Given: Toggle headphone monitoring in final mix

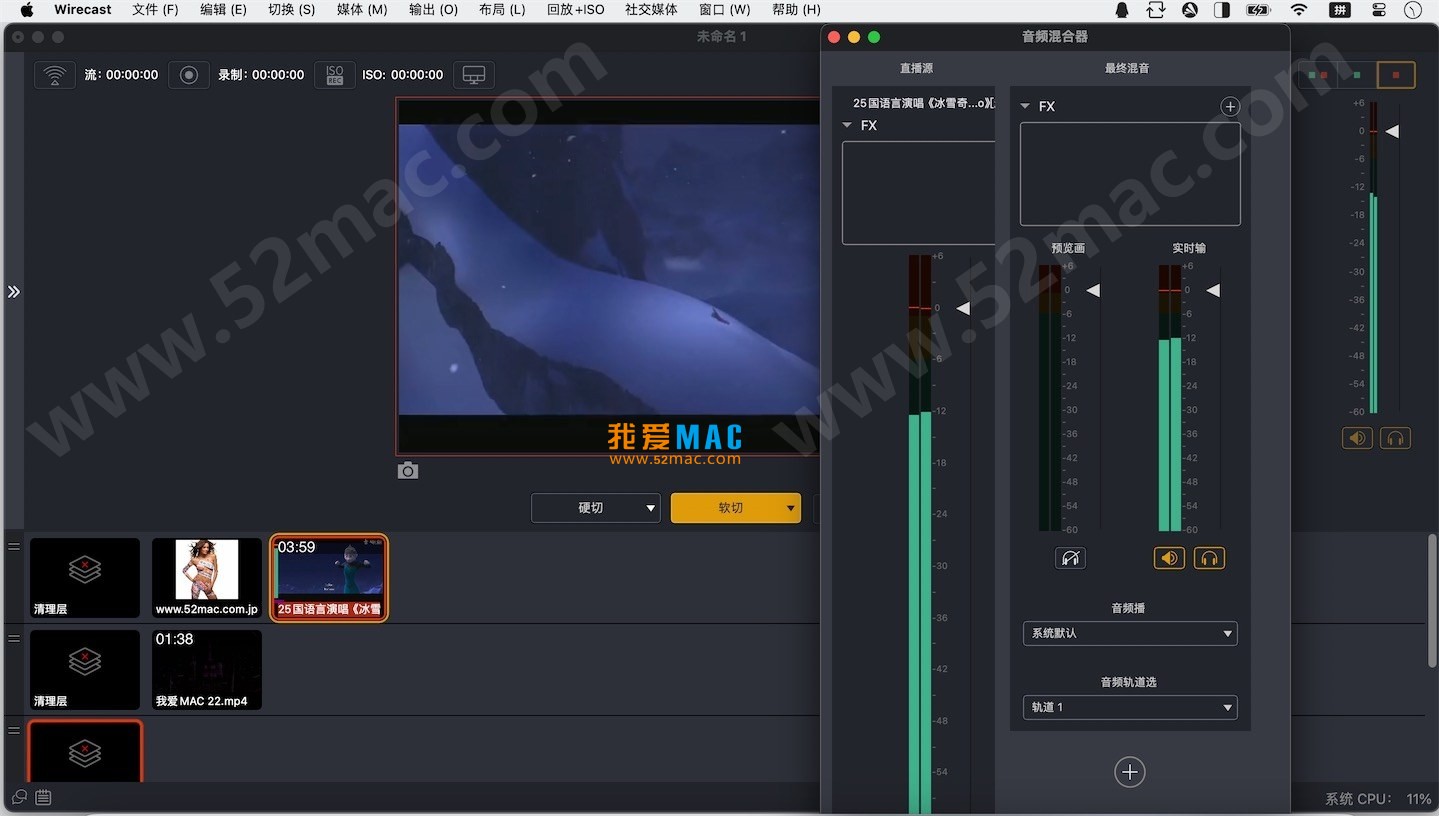Looking at the screenshot, I should (1209, 558).
